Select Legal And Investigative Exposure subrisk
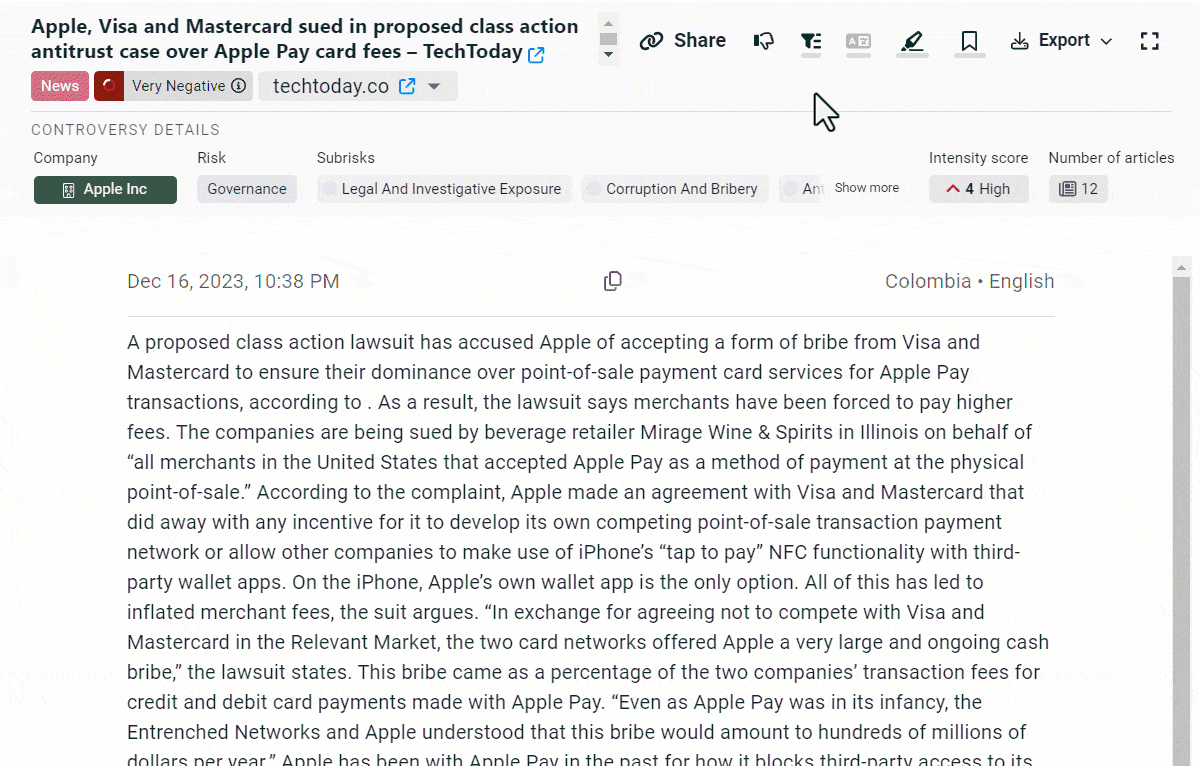The width and height of the screenshot is (1200, 766). tap(444, 189)
